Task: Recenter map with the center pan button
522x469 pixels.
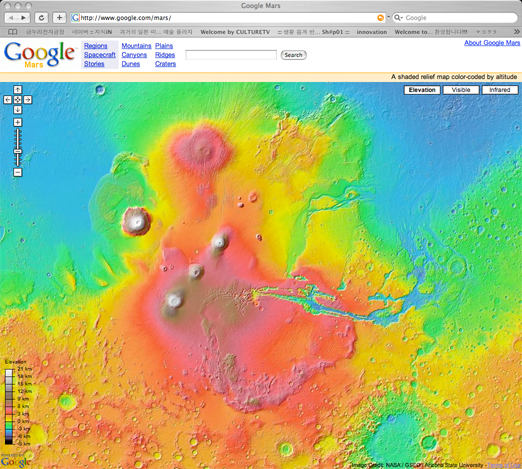Action: [18, 99]
